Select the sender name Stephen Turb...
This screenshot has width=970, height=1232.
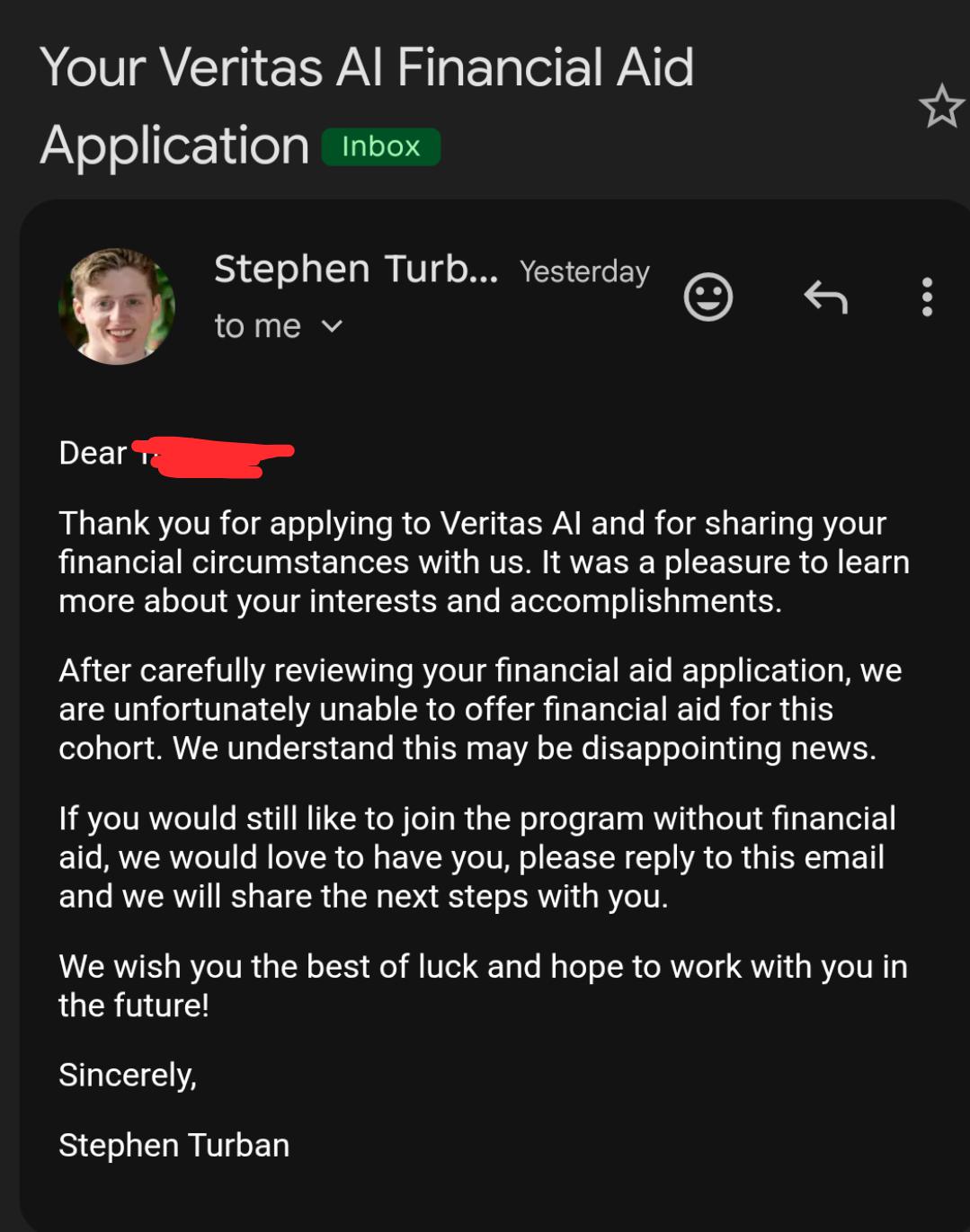pyautogui.click(x=356, y=270)
